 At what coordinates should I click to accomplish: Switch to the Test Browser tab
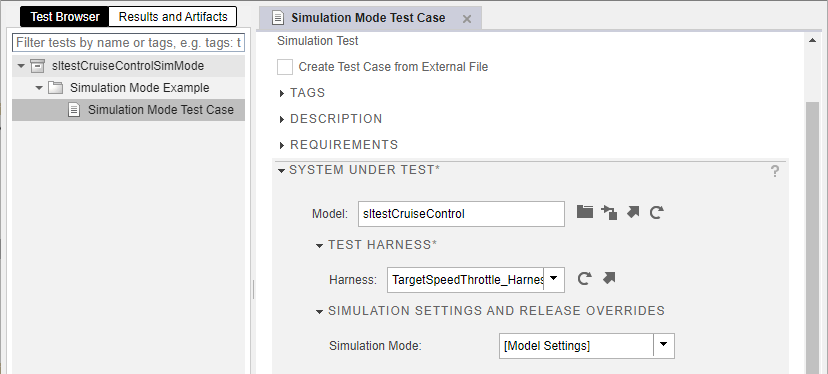tap(64, 16)
